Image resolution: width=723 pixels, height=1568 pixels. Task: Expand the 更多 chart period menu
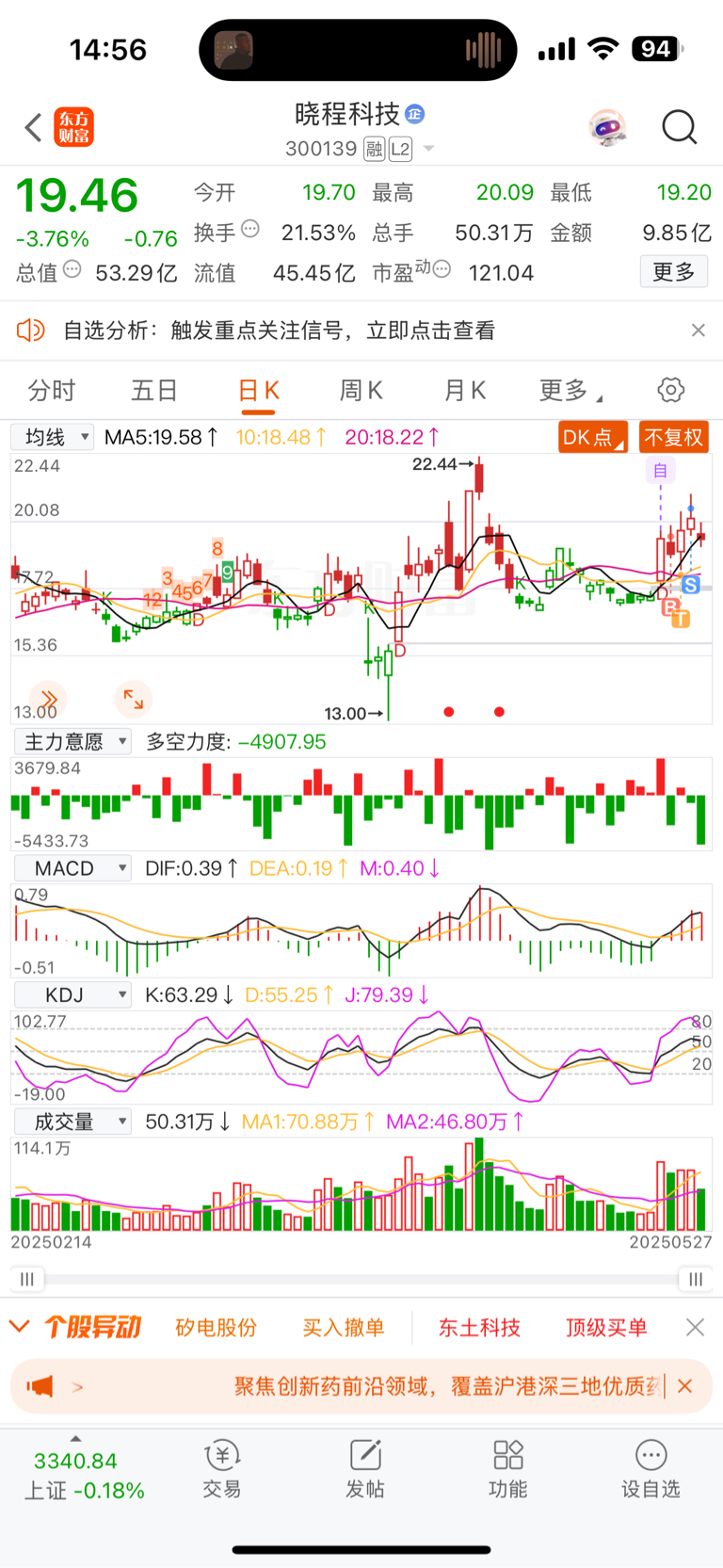coord(570,391)
